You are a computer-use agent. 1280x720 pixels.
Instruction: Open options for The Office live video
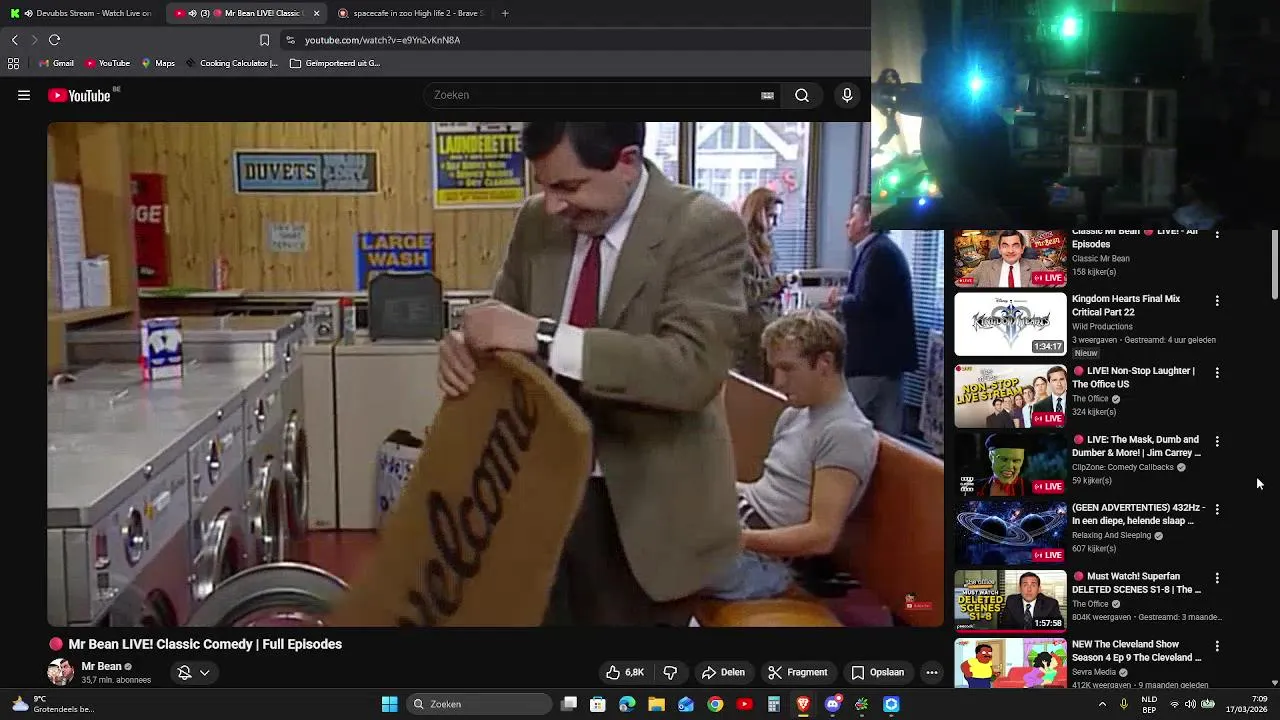pos(1217,372)
